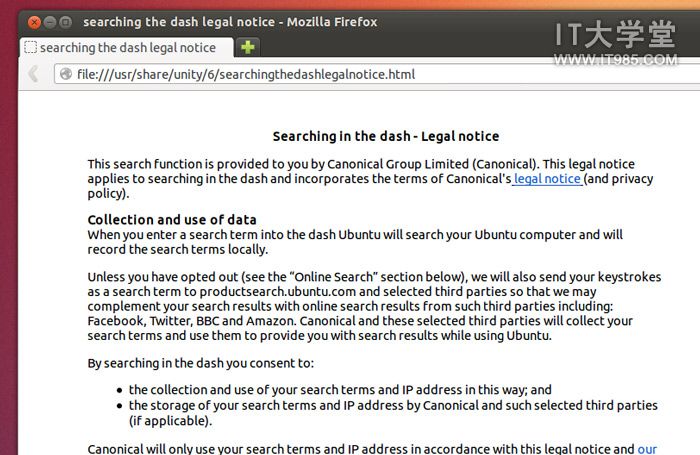Click the 'Collection and use of data' heading
Image resolution: width=700 pixels, height=455 pixels.
[x=172, y=220]
